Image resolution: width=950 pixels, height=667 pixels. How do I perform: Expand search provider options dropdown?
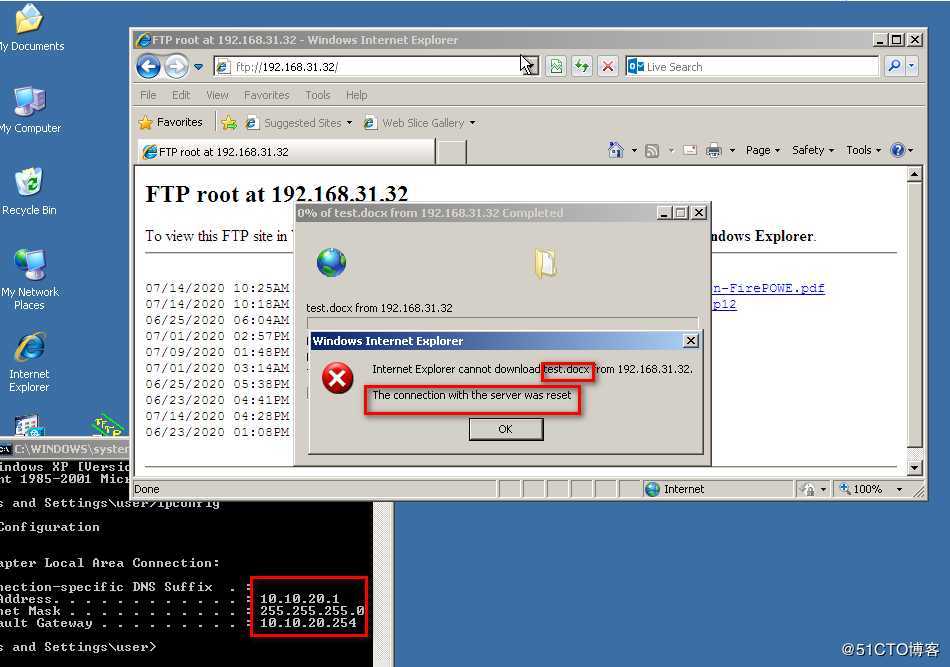pyautogui.click(x=911, y=66)
